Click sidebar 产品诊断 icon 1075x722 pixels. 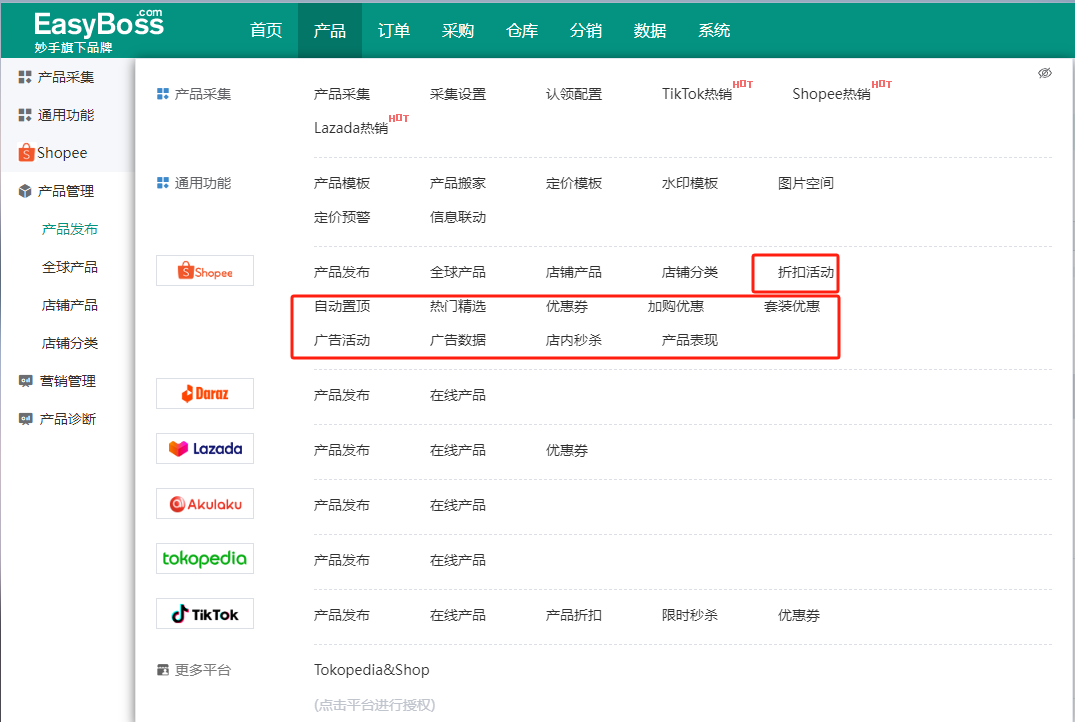click(25, 419)
